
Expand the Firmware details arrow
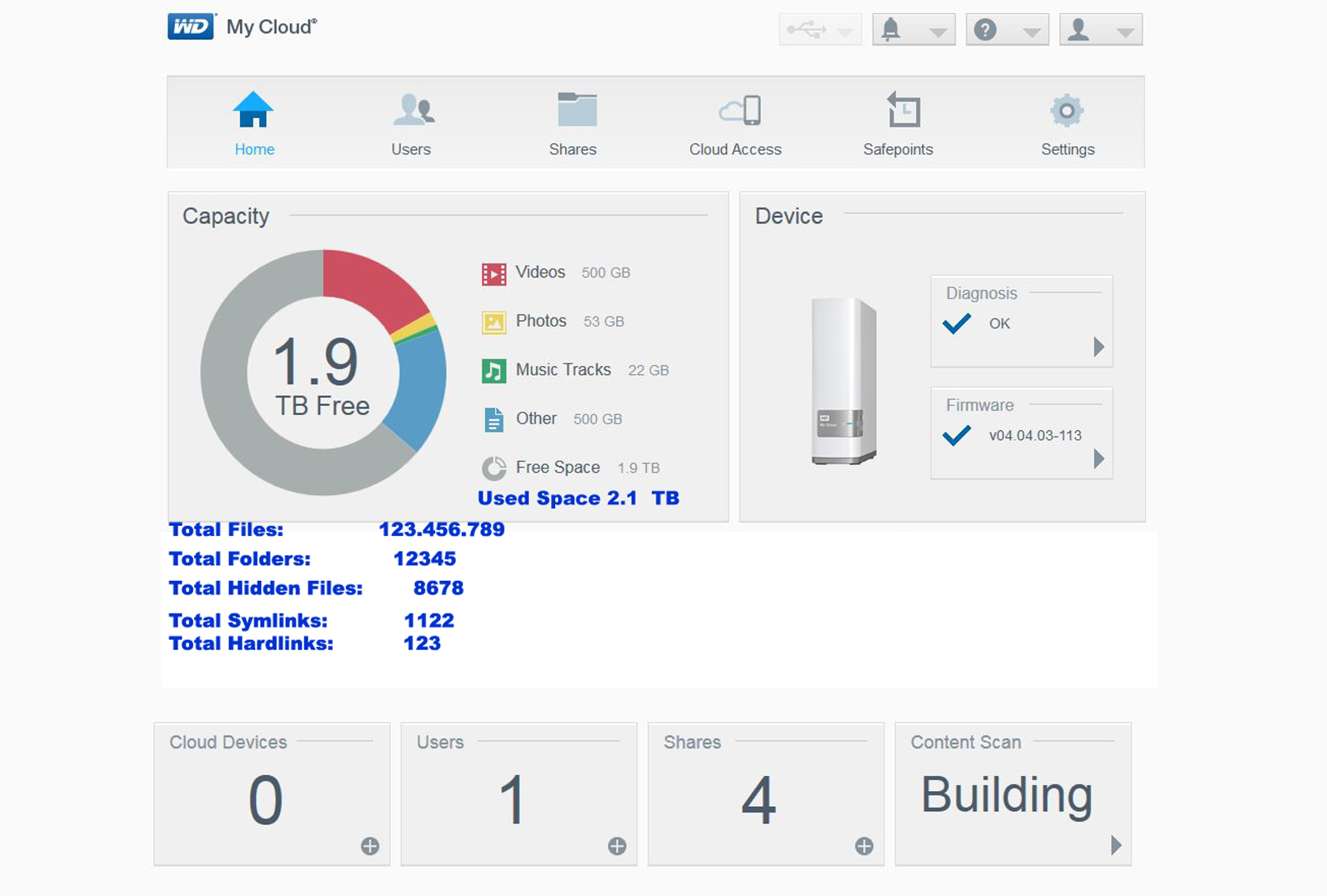click(1099, 458)
